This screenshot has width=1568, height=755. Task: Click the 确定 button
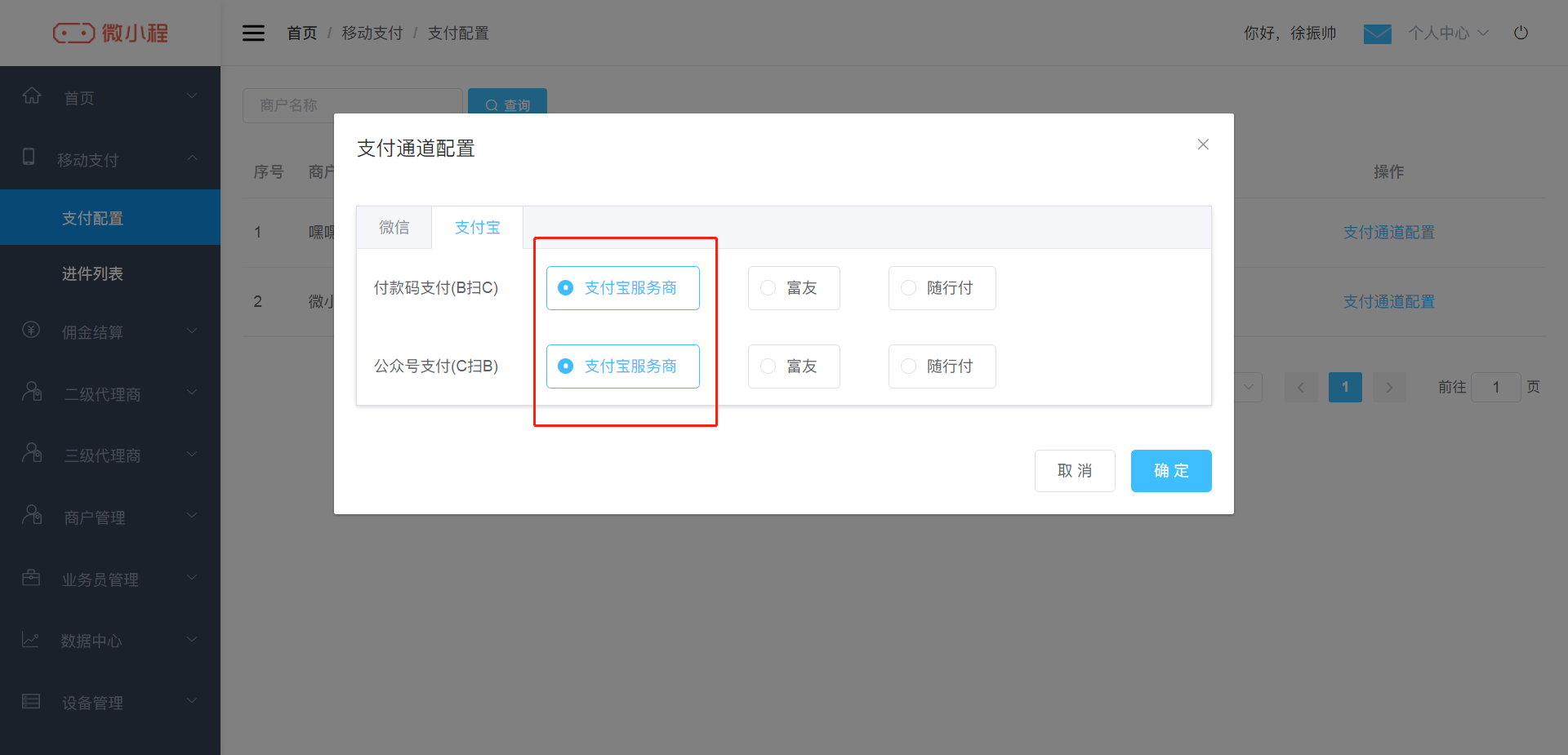(1171, 471)
